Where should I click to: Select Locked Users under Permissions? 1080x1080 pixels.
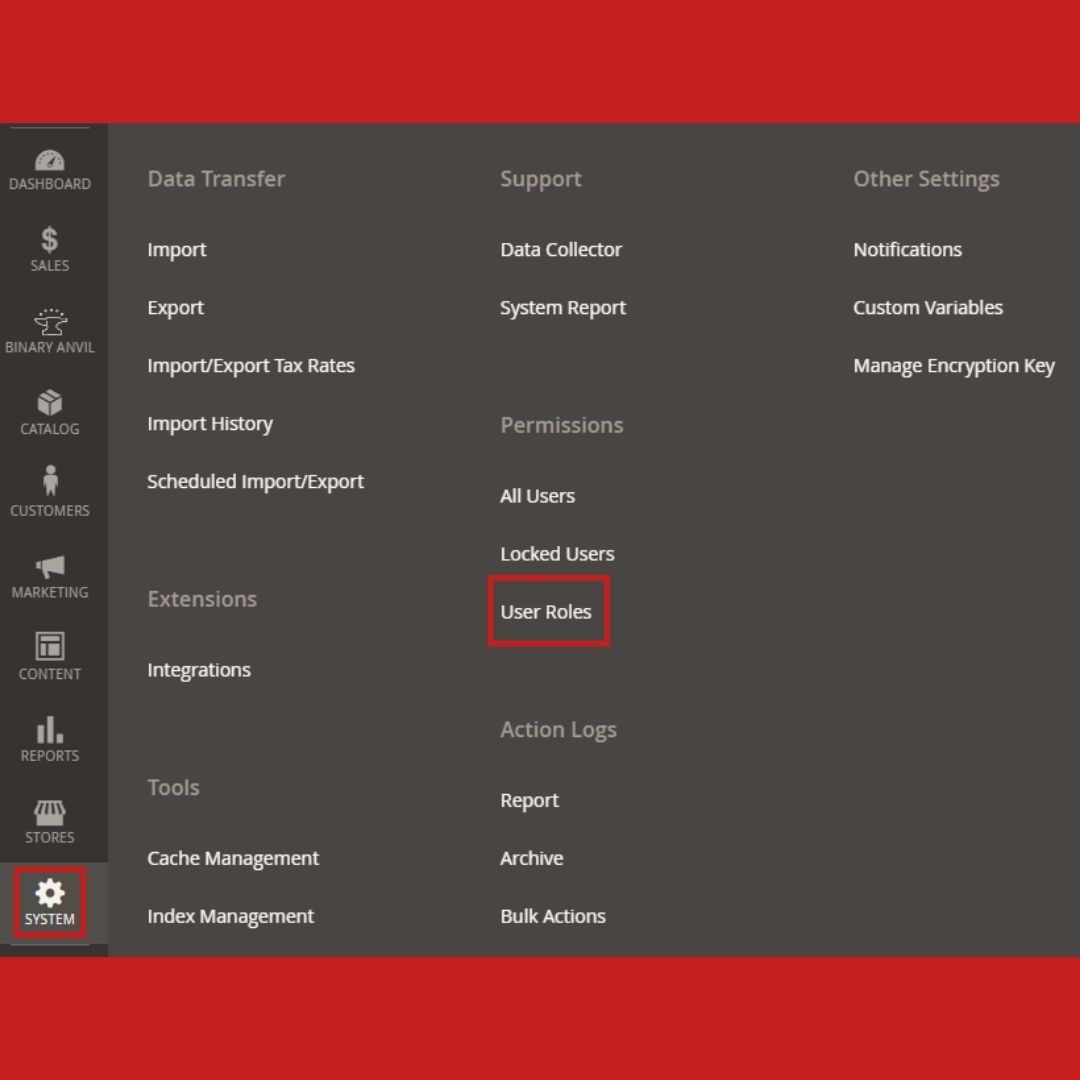click(x=557, y=553)
